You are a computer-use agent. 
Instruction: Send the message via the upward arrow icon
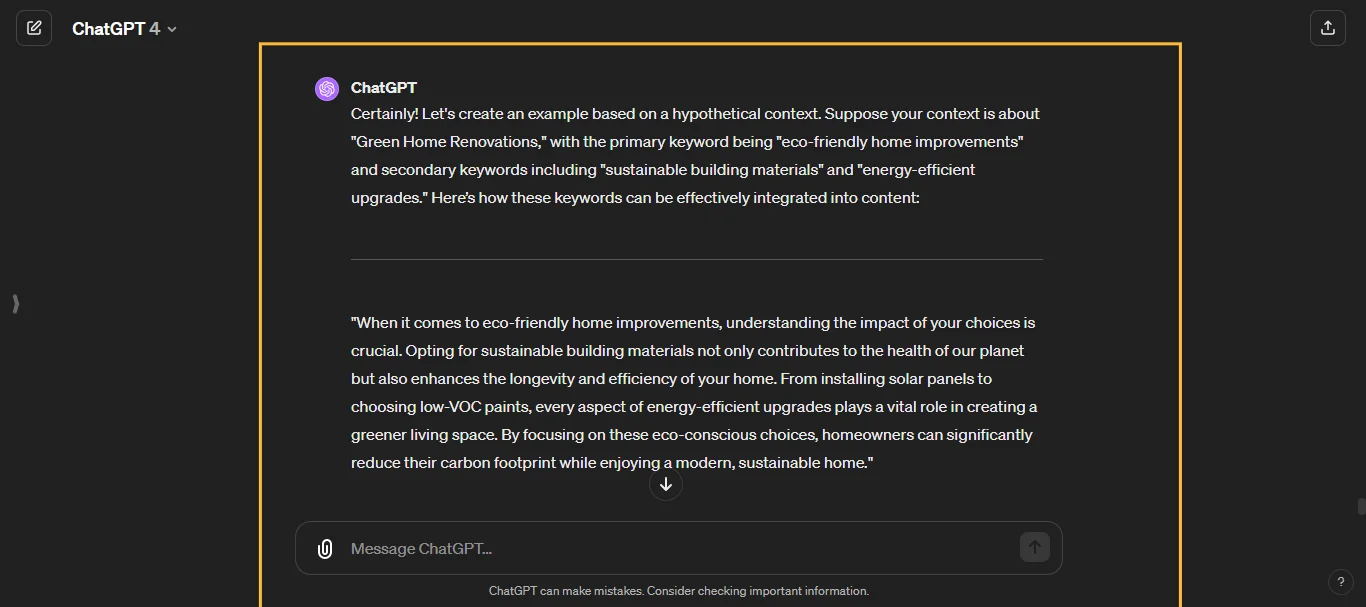(1034, 547)
